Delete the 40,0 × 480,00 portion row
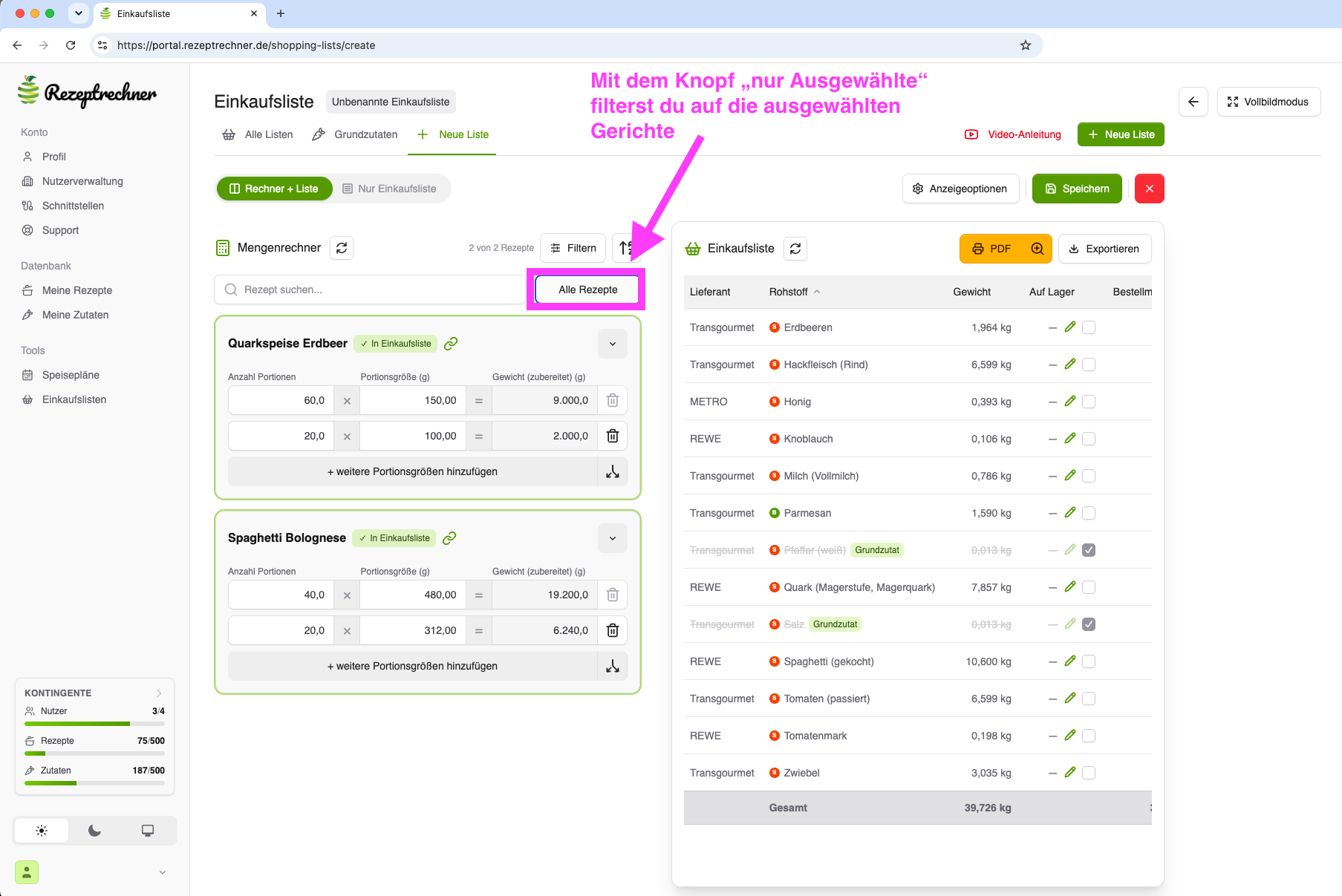The height and width of the screenshot is (896, 1342). coord(613,595)
